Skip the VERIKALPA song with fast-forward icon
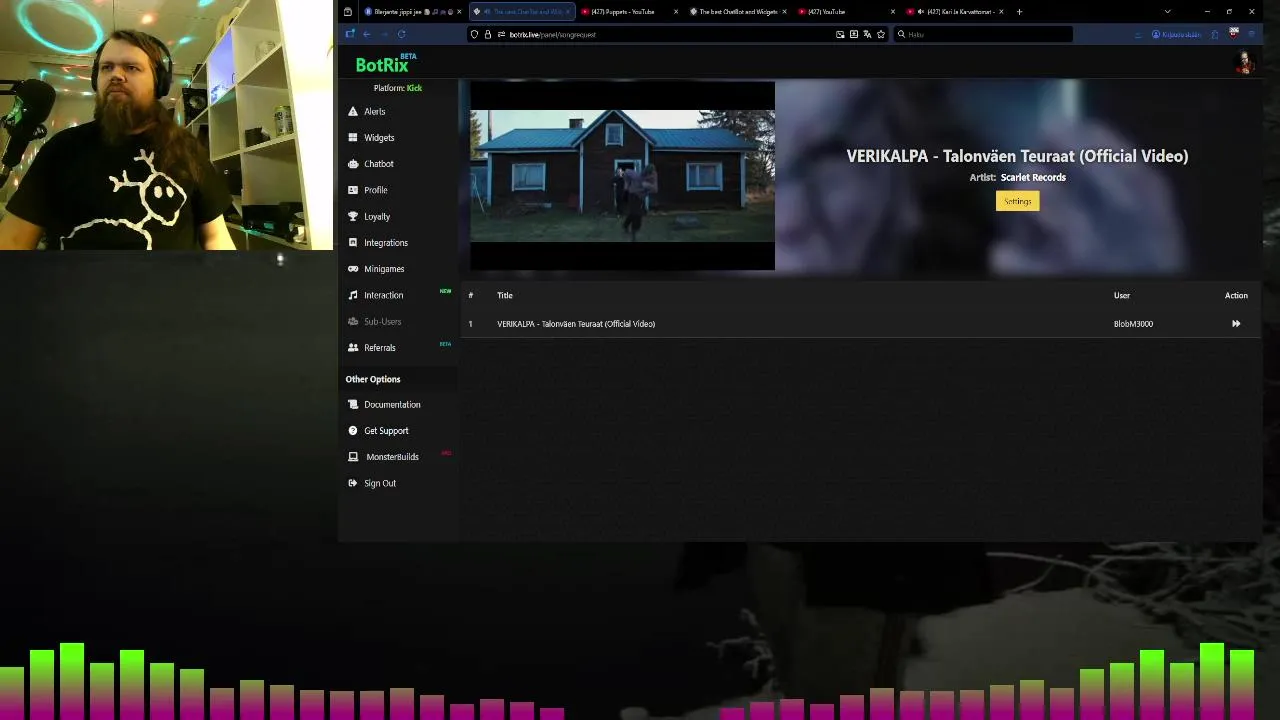1280x720 pixels. tap(1236, 324)
